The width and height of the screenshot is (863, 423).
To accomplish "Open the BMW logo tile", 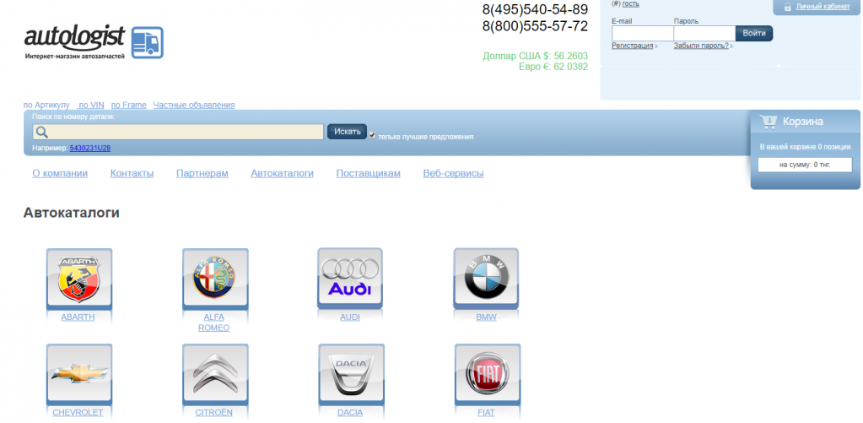I will [x=485, y=279].
